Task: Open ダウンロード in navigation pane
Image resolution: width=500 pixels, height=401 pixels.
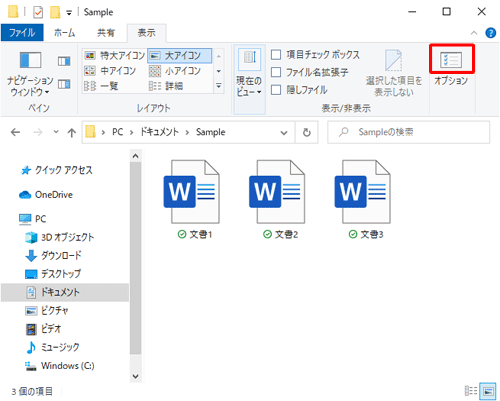Action: coord(54,256)
